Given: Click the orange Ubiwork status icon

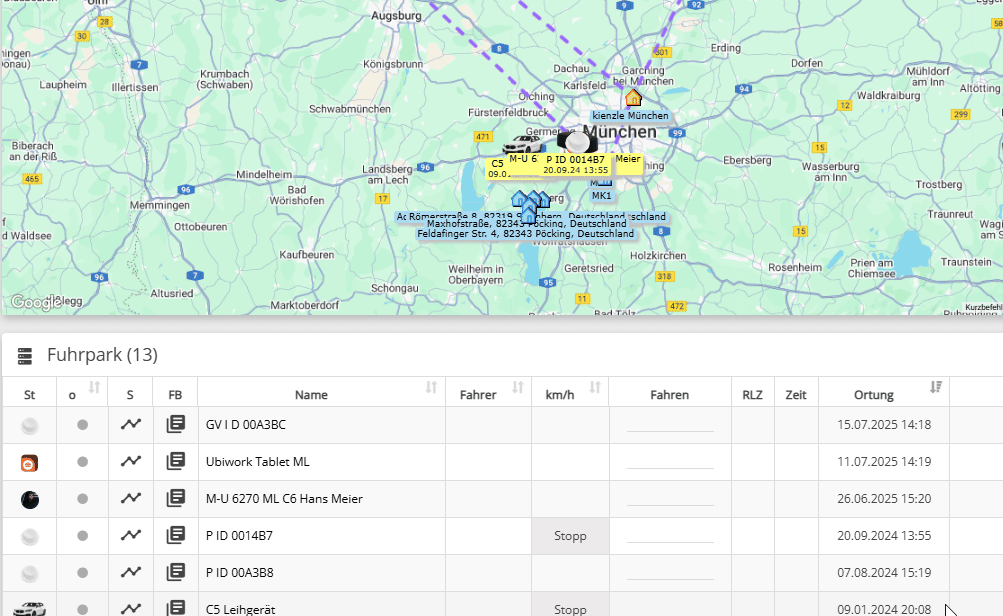Looking at the screenshot, I should coord(29,462).
